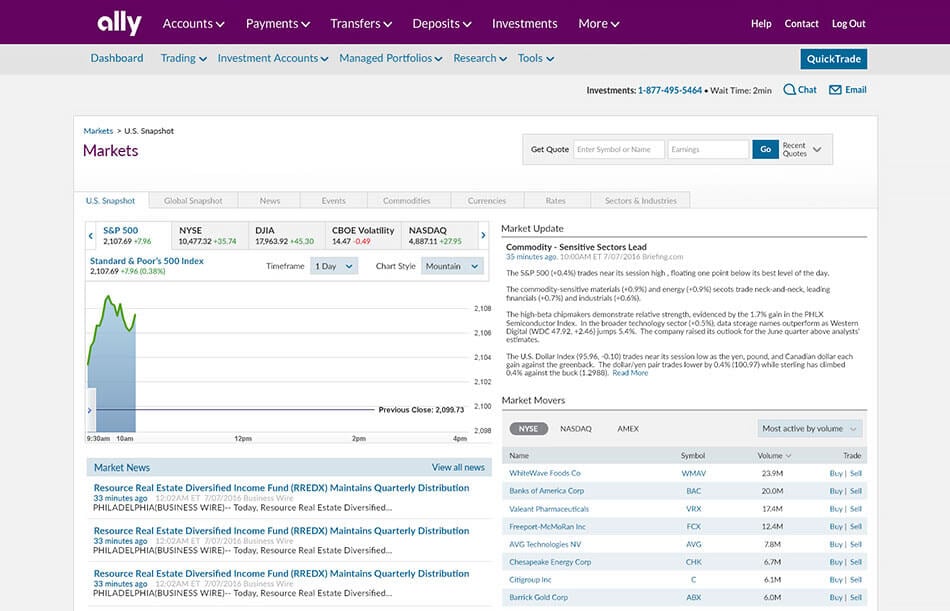Open the Contact link
The height and width of the screenshot is (611, 950).
[x=802, y=24]
